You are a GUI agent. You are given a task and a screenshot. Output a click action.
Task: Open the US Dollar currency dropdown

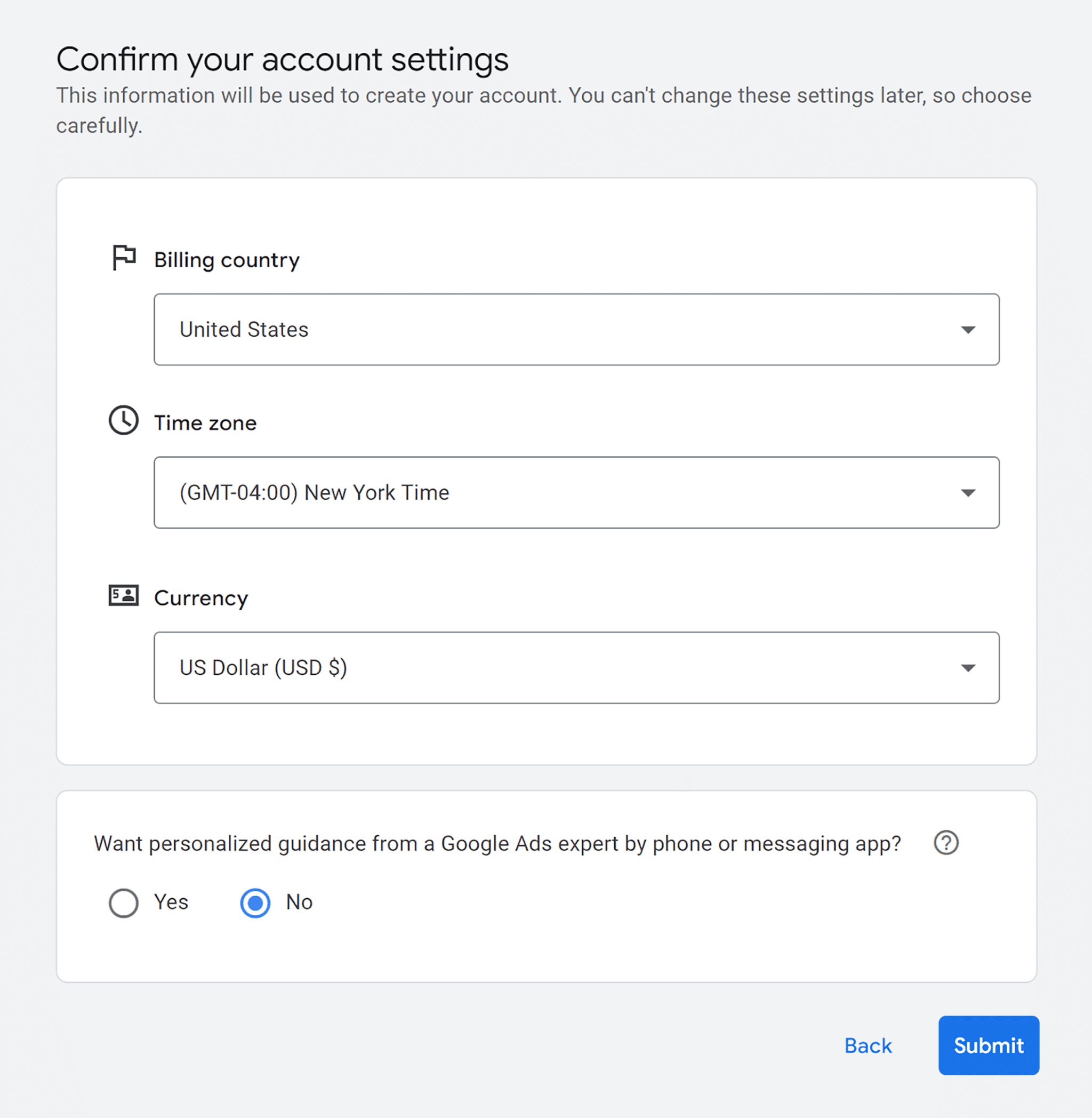pos(576,668)
